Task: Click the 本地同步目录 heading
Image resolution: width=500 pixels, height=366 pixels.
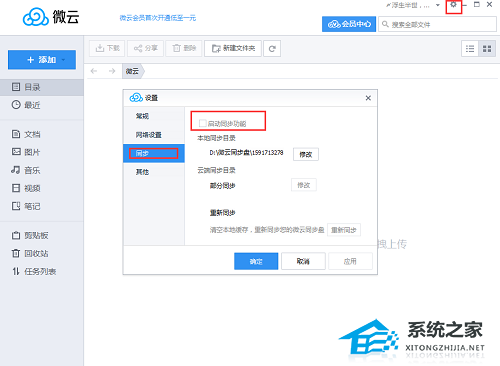Action: pyautogui.click(x=216, y=138)
